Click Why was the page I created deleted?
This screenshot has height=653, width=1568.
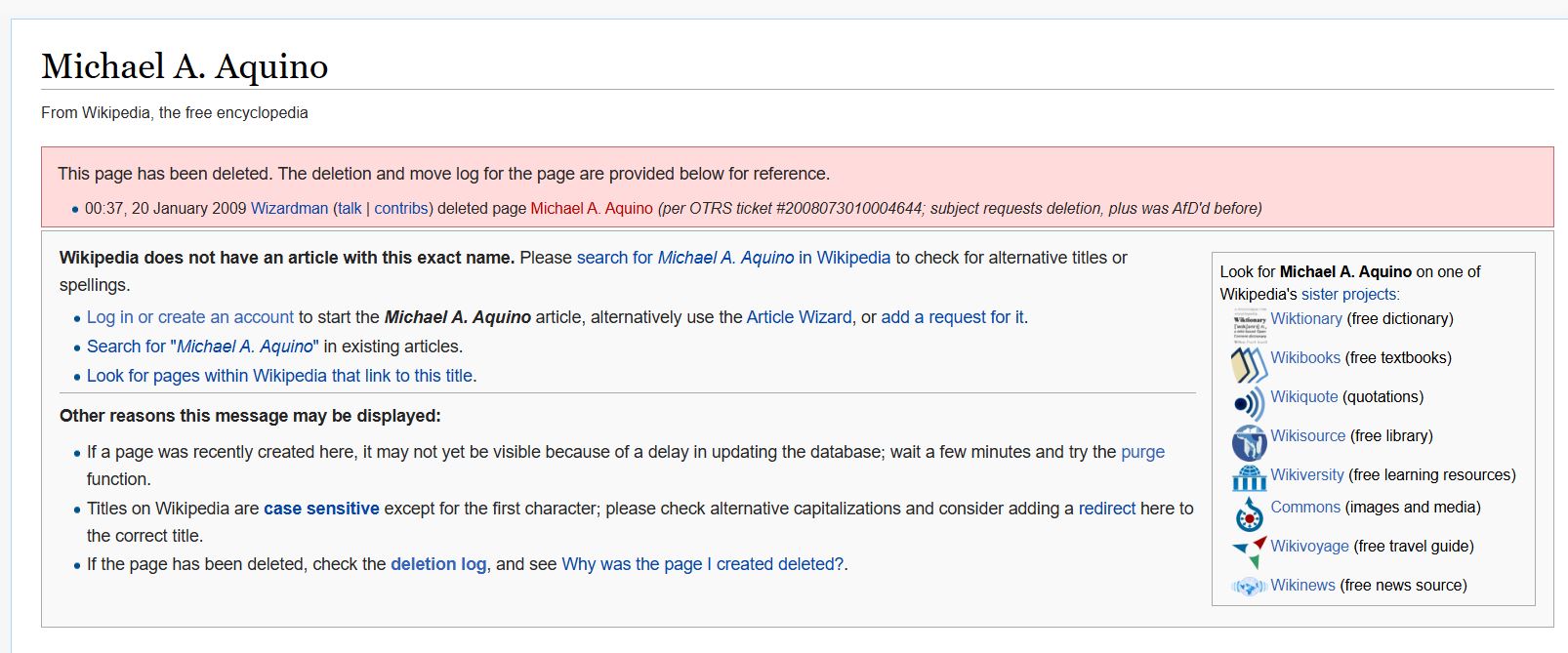[x=702, y=564]
